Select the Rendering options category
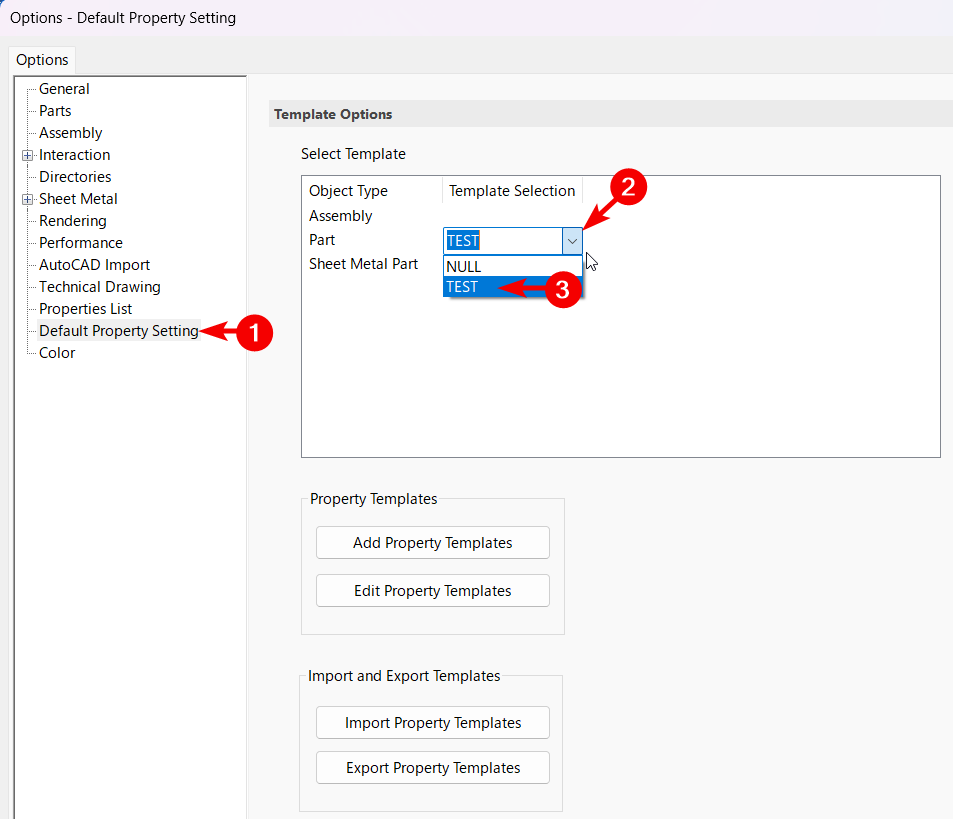This screenshot has width=953, height=819. click(x=72, y=221)
